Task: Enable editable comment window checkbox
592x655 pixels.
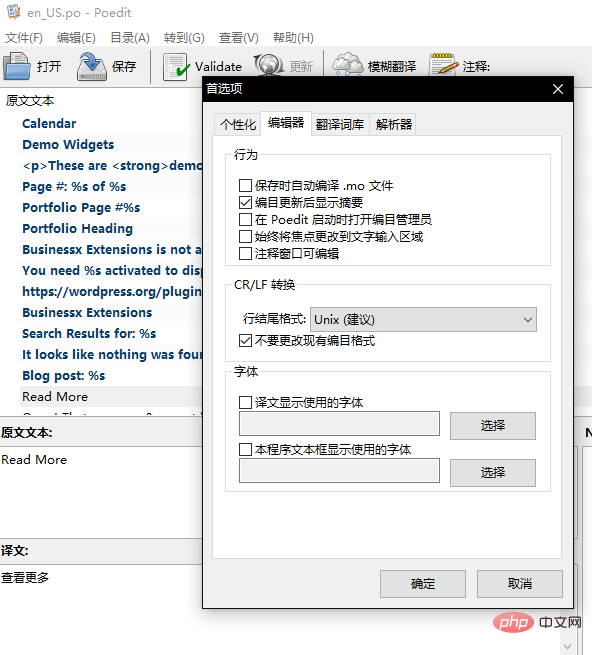Action: click(x=245, y=254)
